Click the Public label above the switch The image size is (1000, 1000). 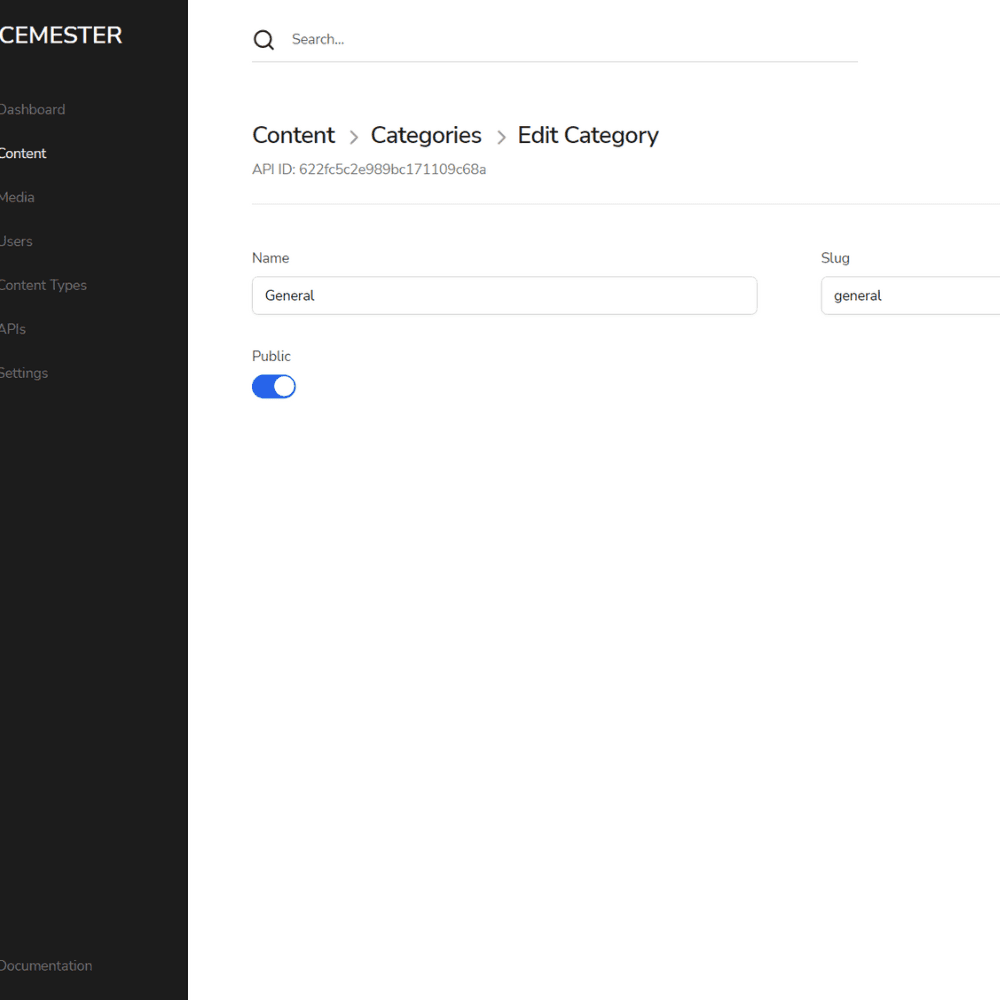coord(271,357)
